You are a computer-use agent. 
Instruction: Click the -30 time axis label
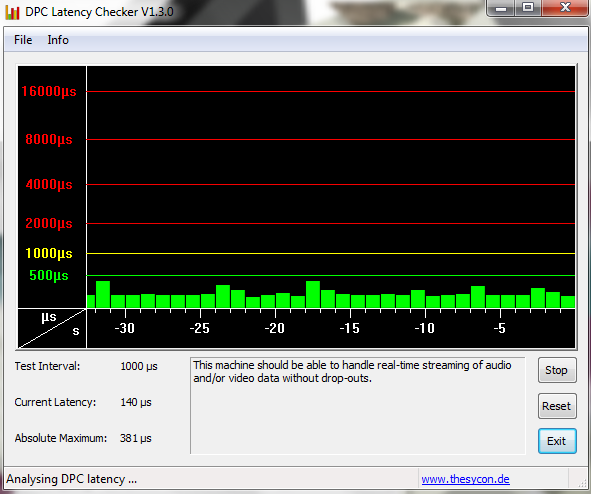[125, 328]
